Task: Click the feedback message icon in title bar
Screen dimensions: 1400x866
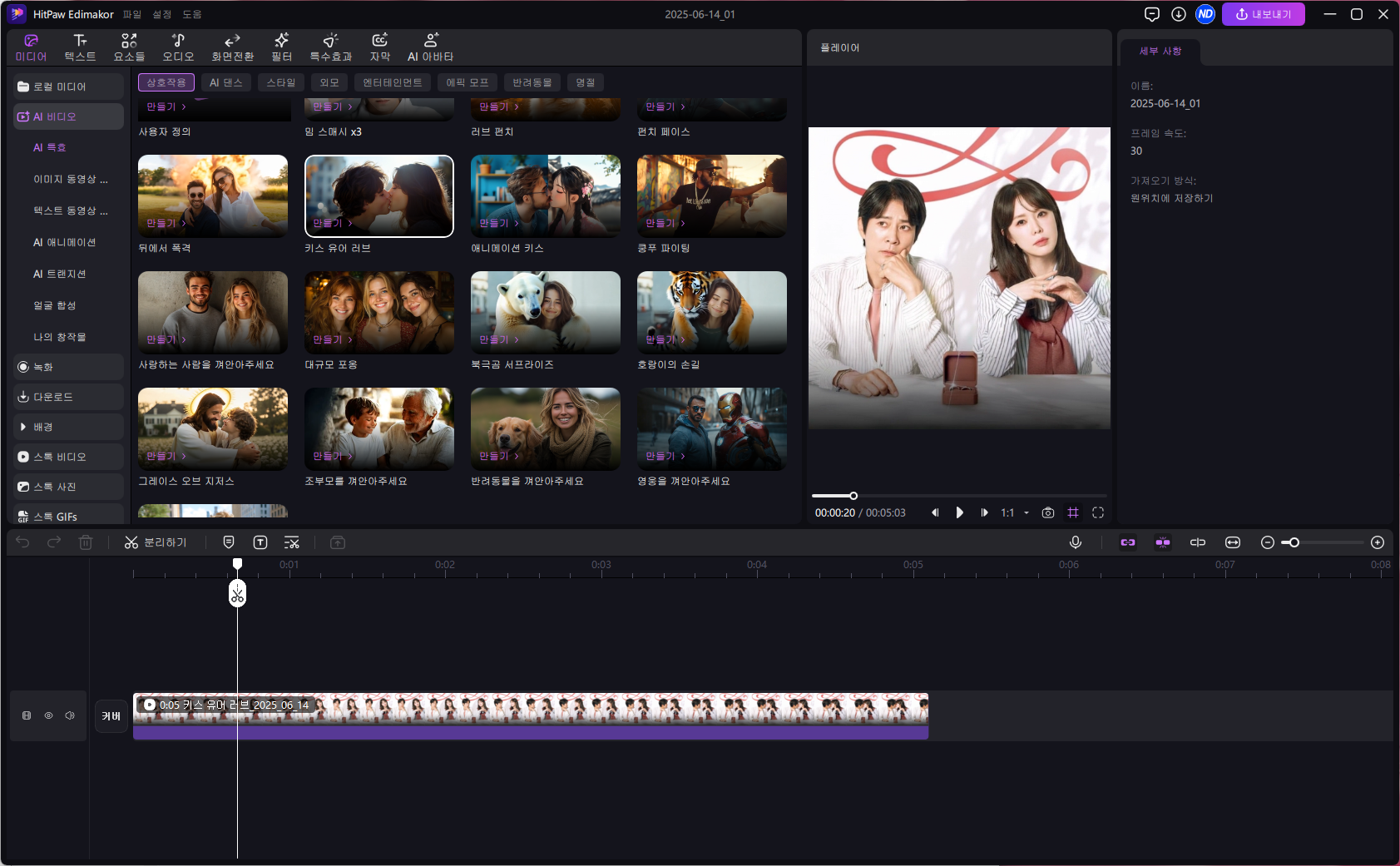Action: point(1152,14)
